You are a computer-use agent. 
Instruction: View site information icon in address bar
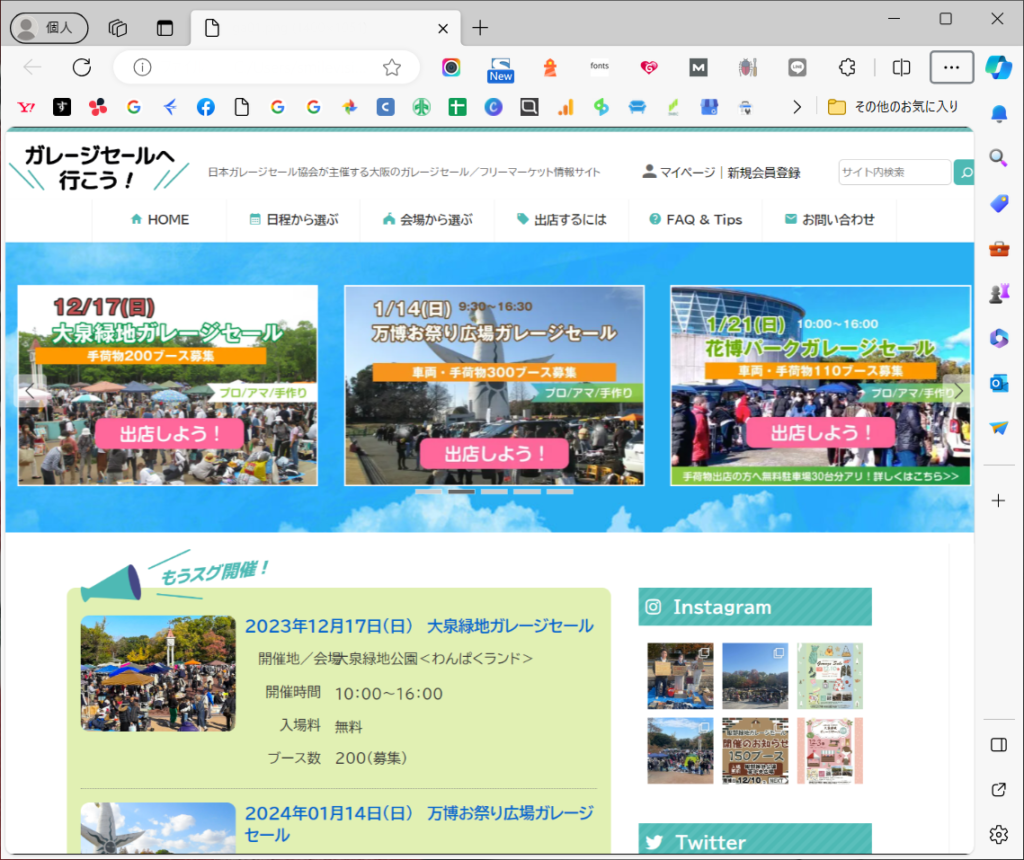click(x=142, y=67)
